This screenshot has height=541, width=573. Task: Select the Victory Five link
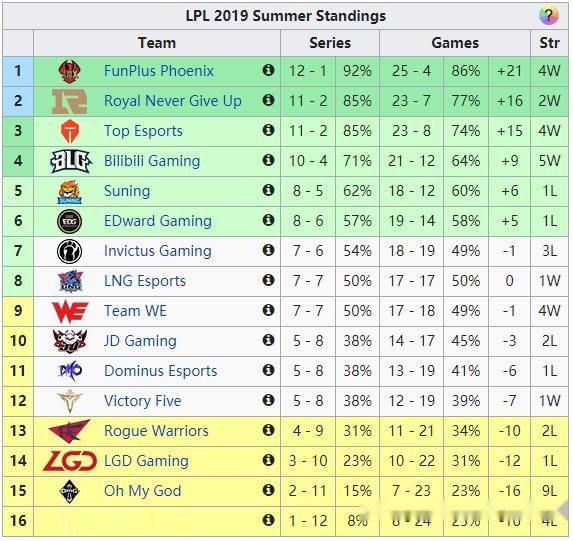[x=143, y=401]
